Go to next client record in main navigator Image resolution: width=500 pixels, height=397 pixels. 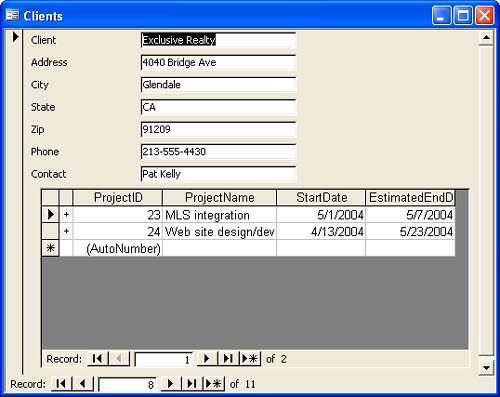(171, 384)
